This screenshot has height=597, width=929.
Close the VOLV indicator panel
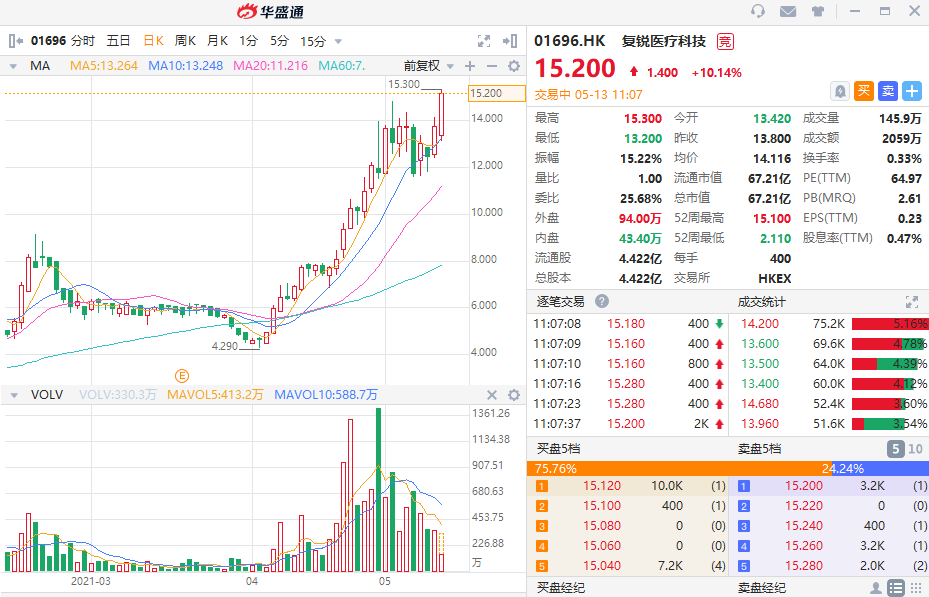492,395
